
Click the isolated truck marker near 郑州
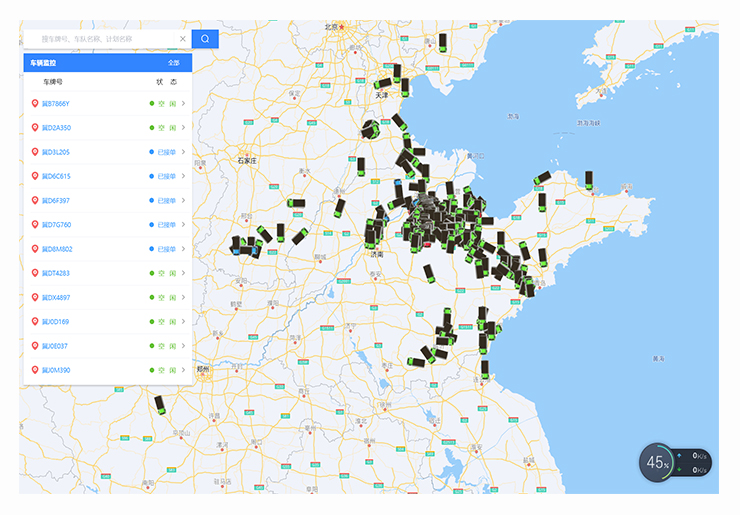coord(159,405)
